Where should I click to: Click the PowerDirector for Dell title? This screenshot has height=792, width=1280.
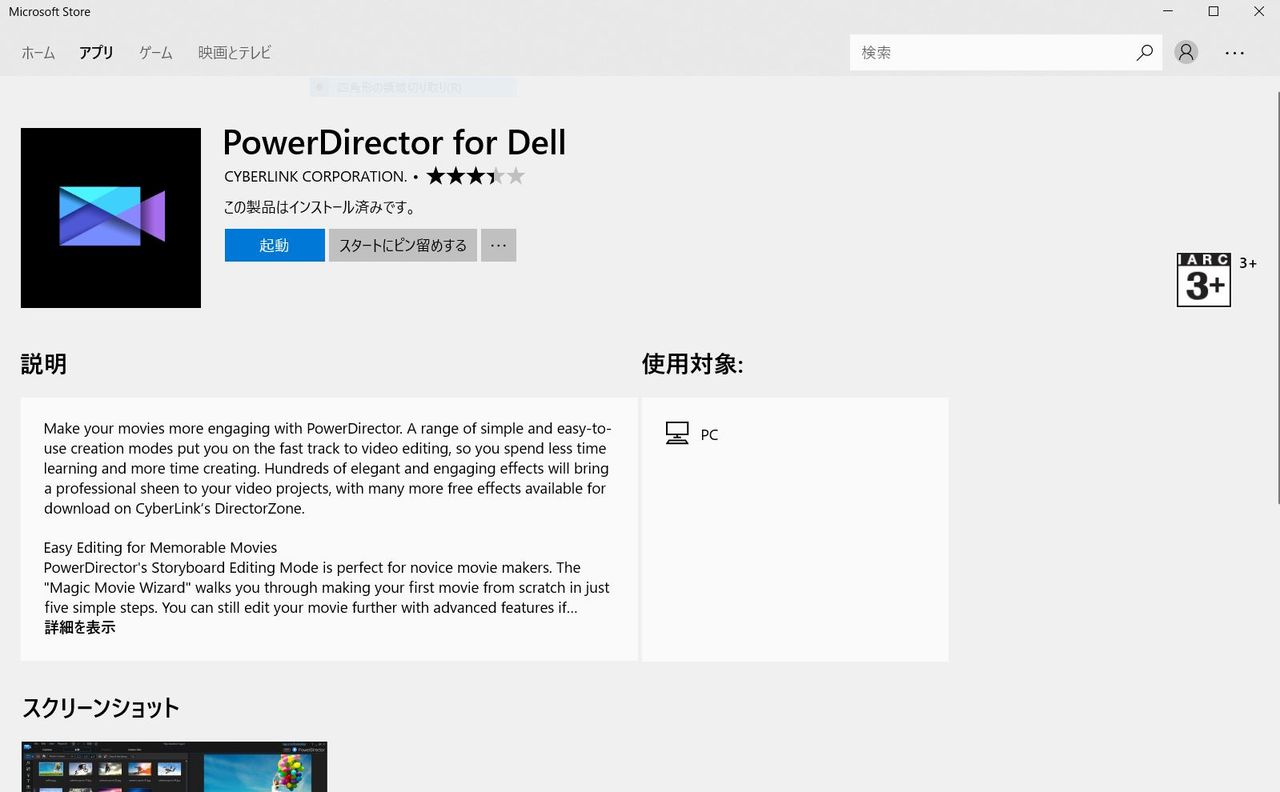click(x=394, y=142)
